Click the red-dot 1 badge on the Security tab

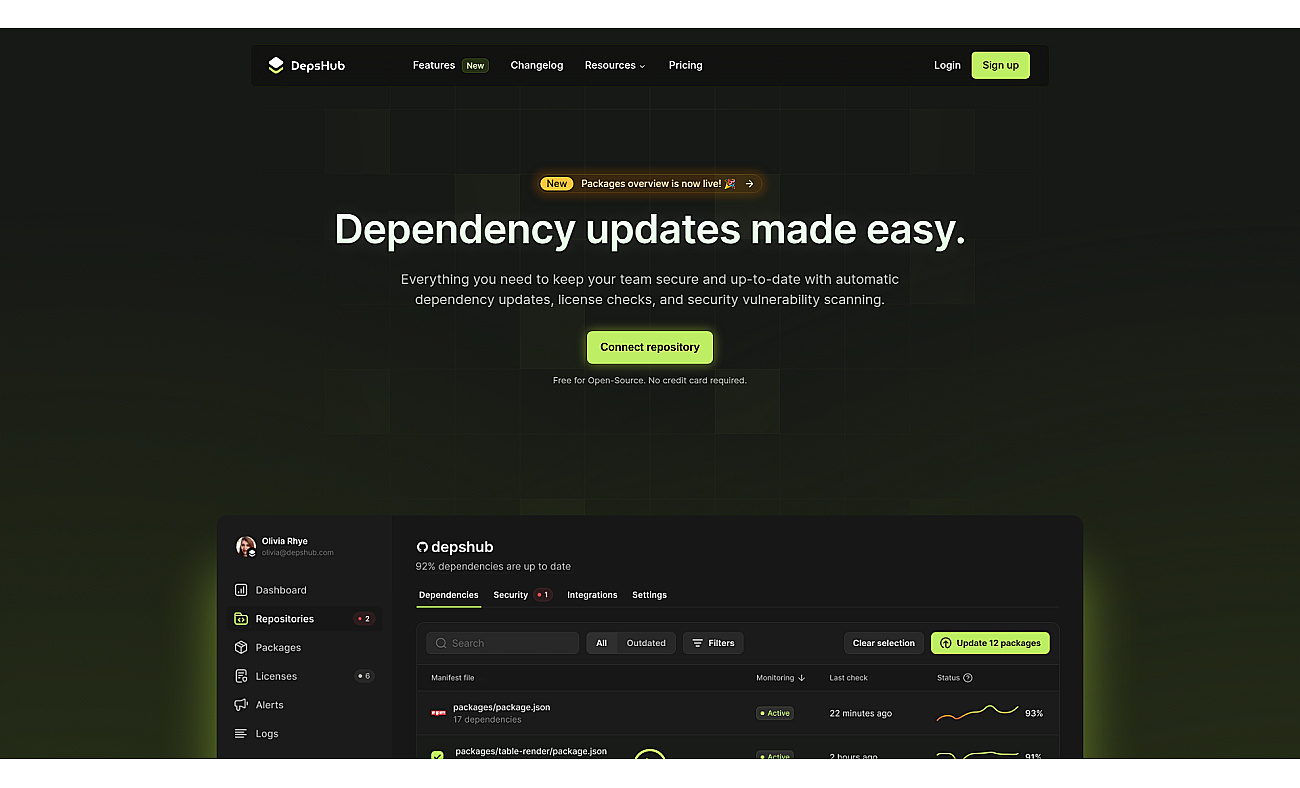542,595
